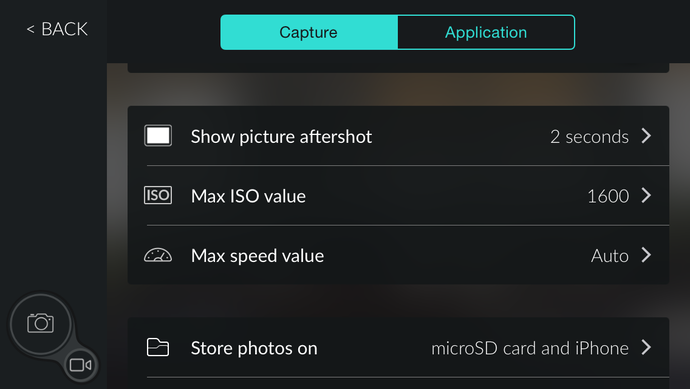Open the 2 seconds aftershot value
This screenshot has height=389, width=690.
point(589,137)
